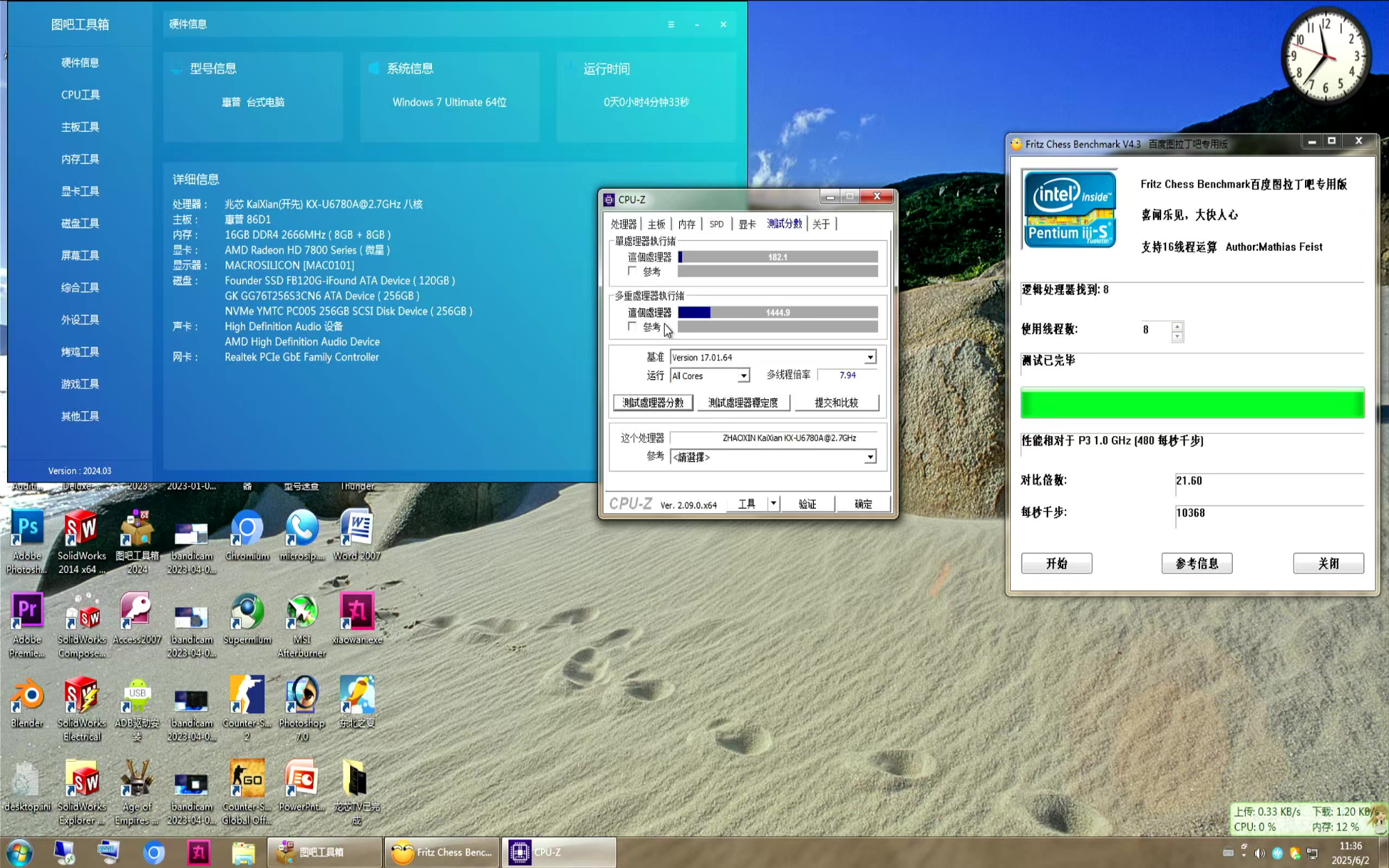The height and width of the screenshot is (868, 1389).
Task: Open the 工具 dropdown arrow in CPU-Z
Action: [x=773, y=503]
